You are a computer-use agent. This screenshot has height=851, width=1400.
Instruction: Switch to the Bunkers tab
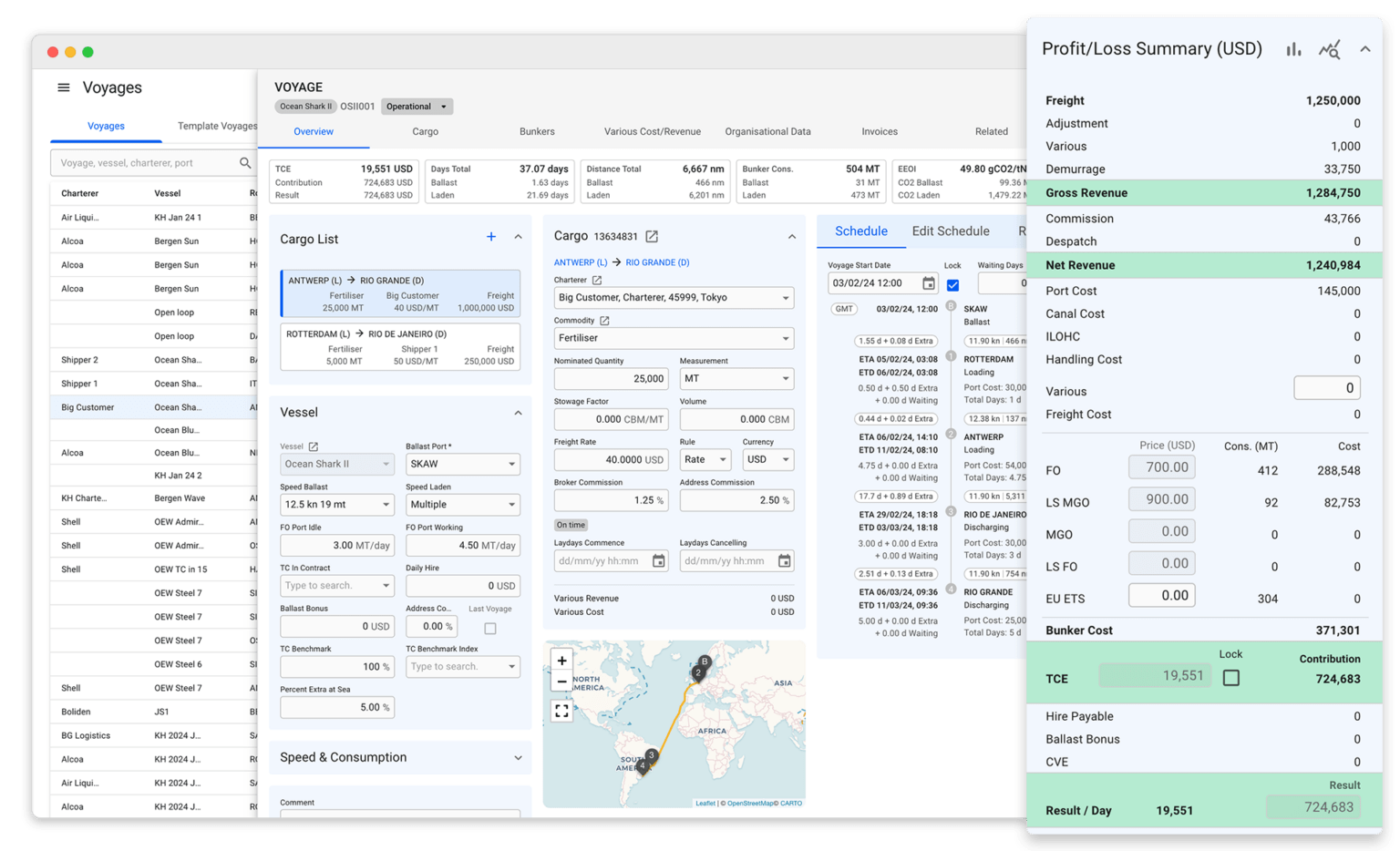537,131
